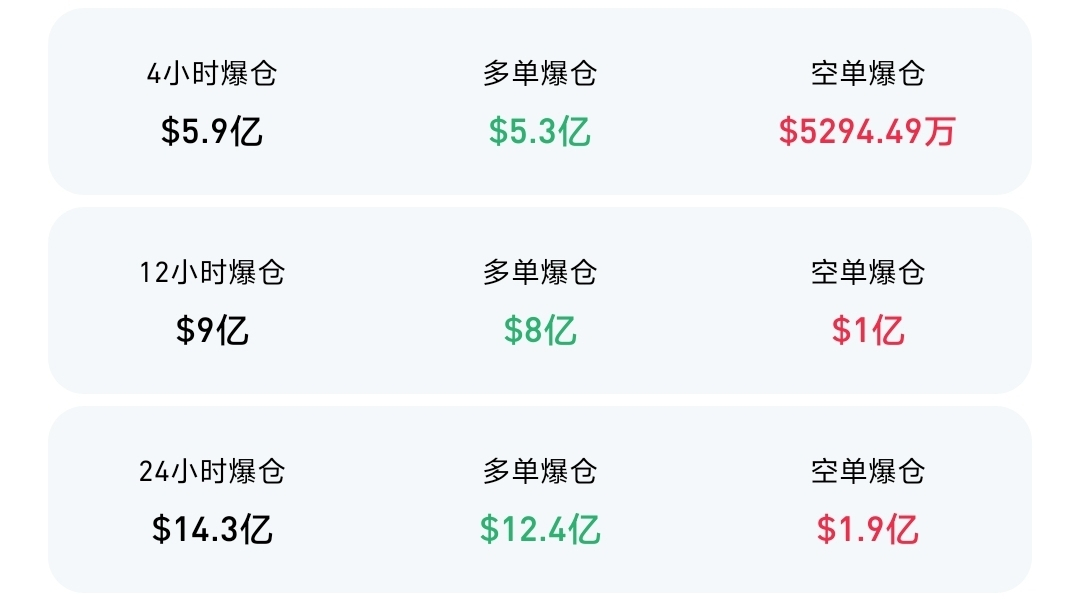
Task: Click the $9亿 total value
Action: coord(212,330)
